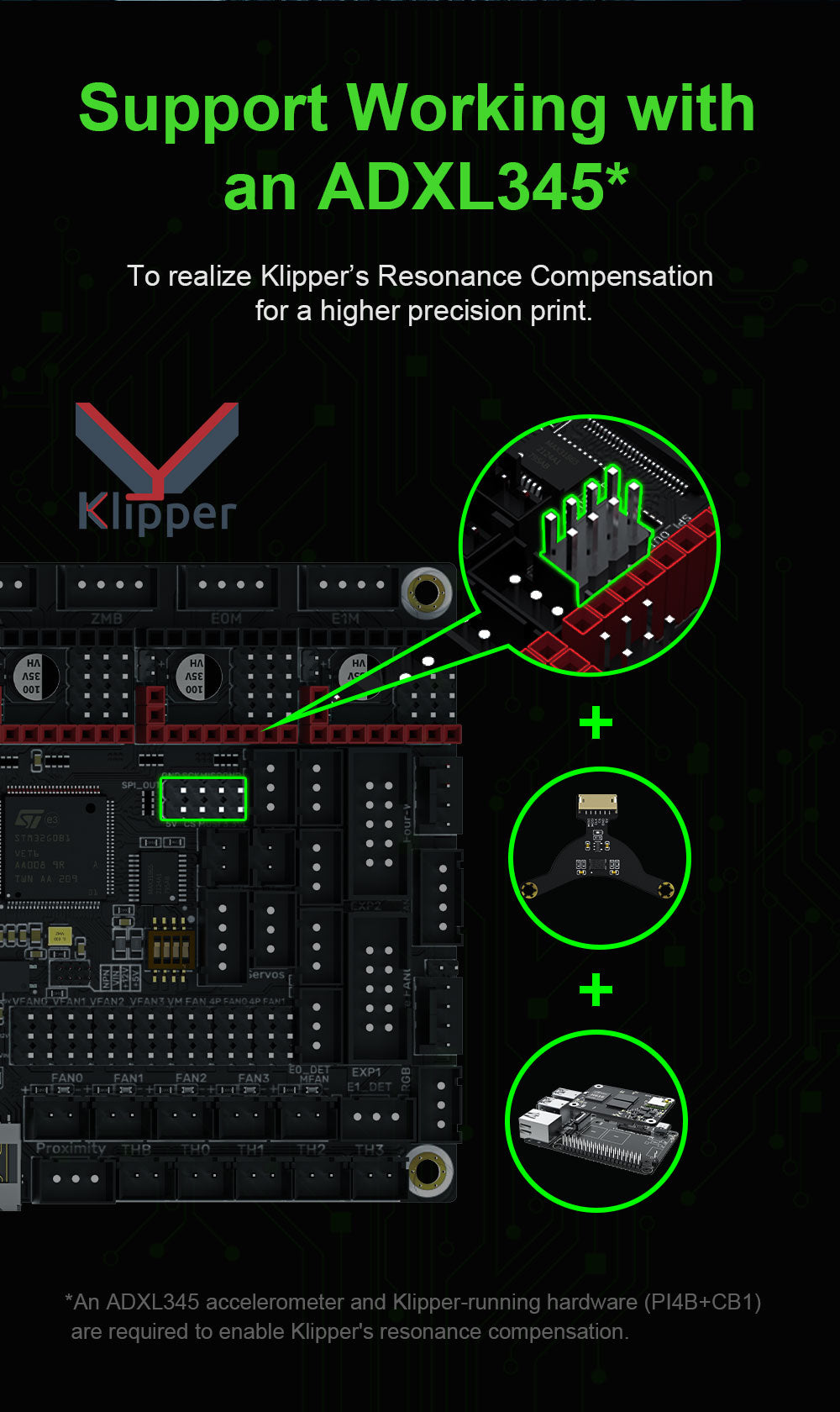Click the footnote about ADXL345 accelerometer

[413, 1316]
